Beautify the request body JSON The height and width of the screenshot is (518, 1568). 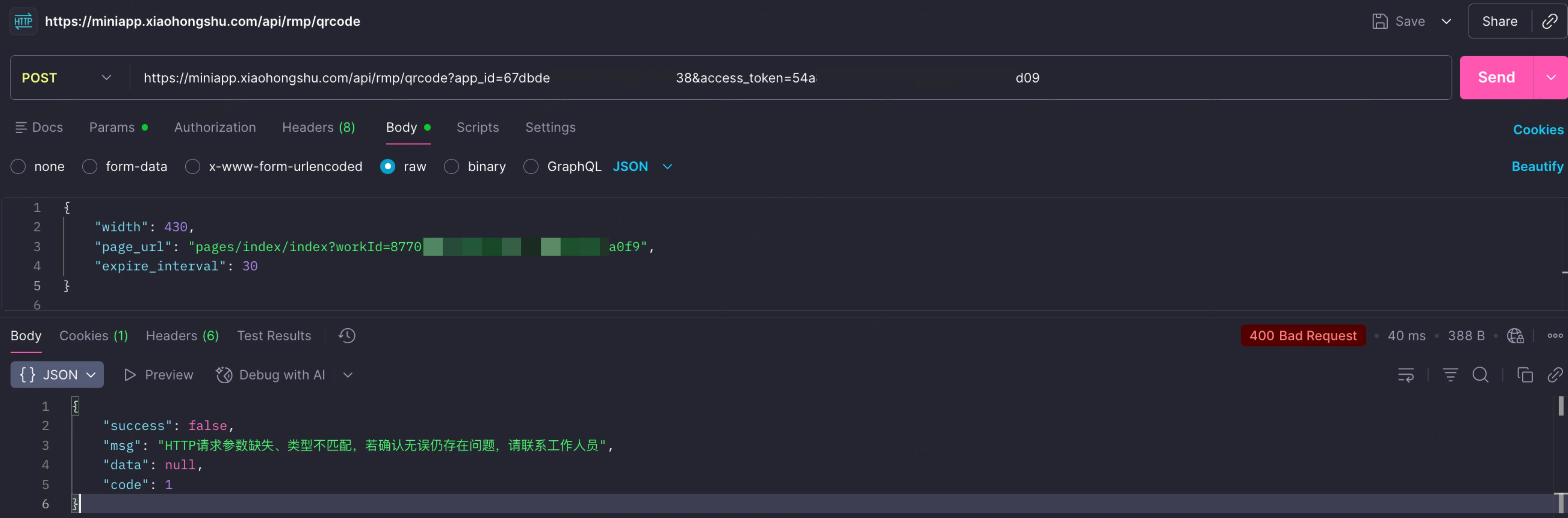click(x=1537, y=167)
